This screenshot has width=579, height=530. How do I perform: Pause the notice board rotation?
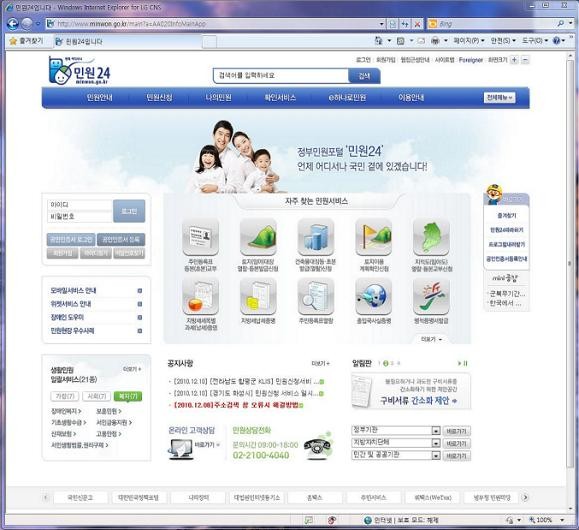[x=465, y=363]
